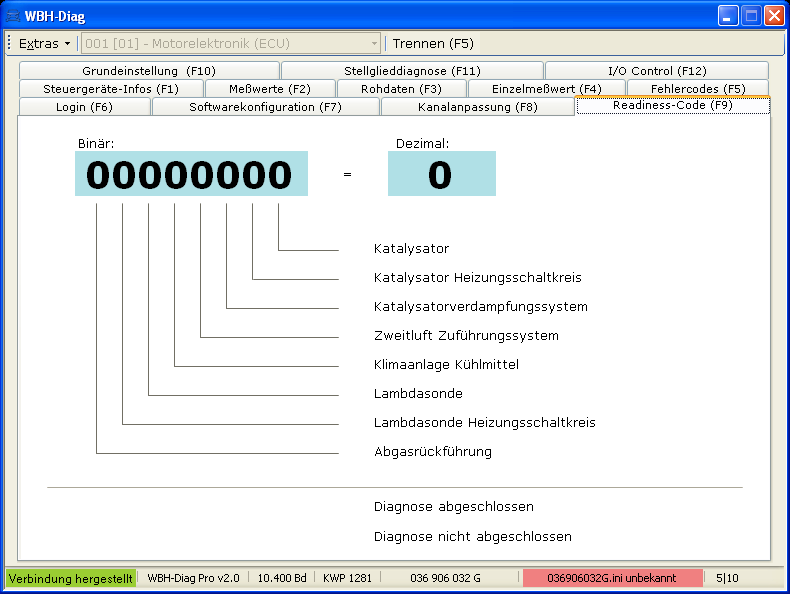Image resolution: width=790 pixels, height=594 pixels.
Task: Open the Stellglieddiagnose (F11) tab
Action: coord(412,71)
